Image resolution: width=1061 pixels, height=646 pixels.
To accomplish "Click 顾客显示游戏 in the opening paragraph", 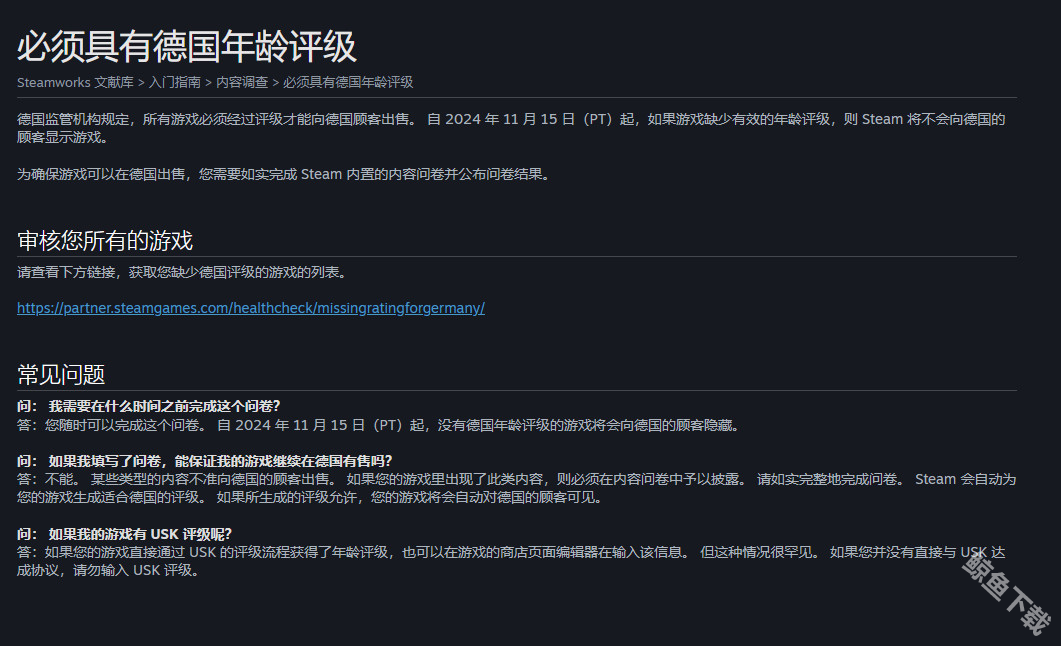I will pos(60,137).
